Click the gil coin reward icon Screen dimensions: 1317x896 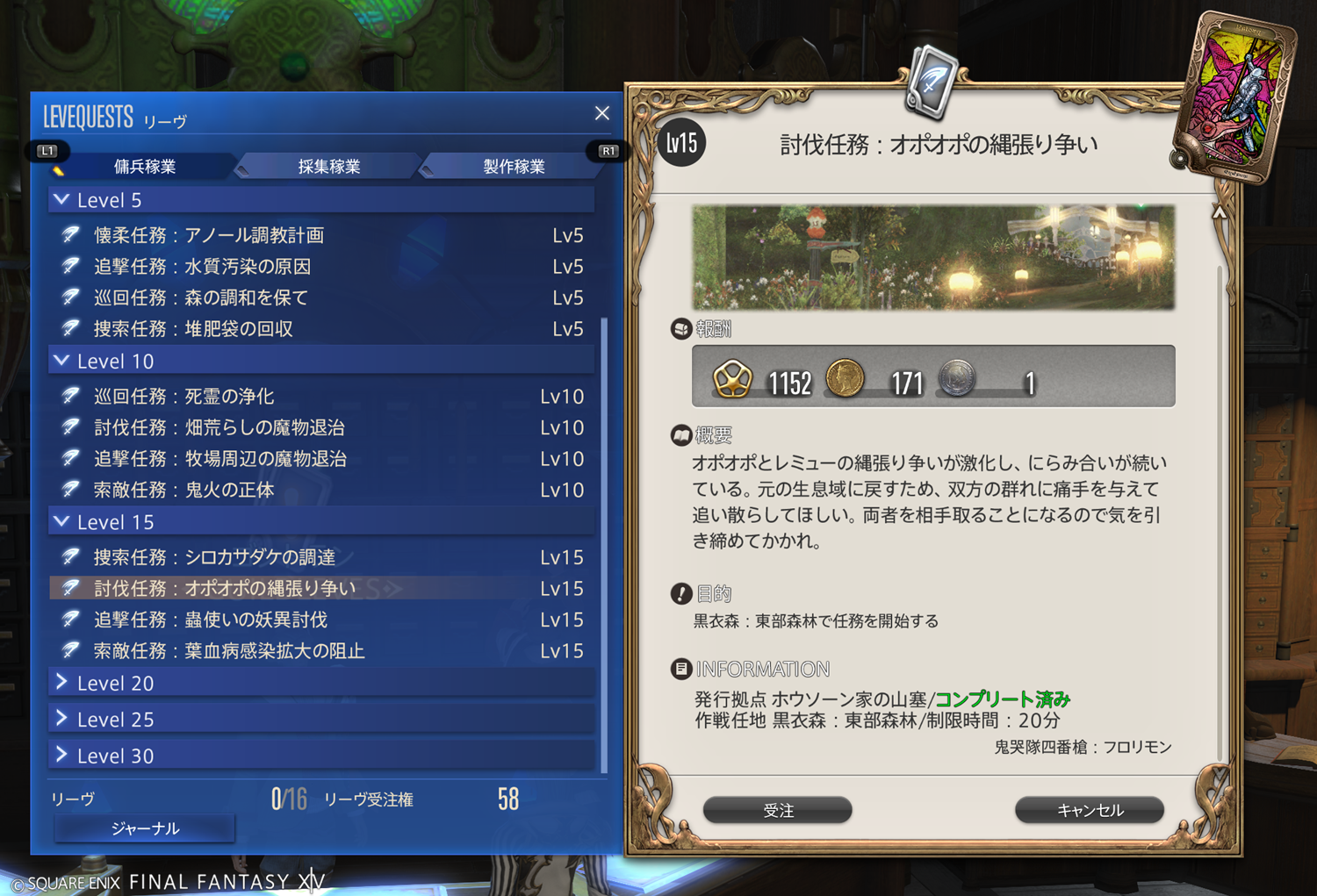point(845,379)
